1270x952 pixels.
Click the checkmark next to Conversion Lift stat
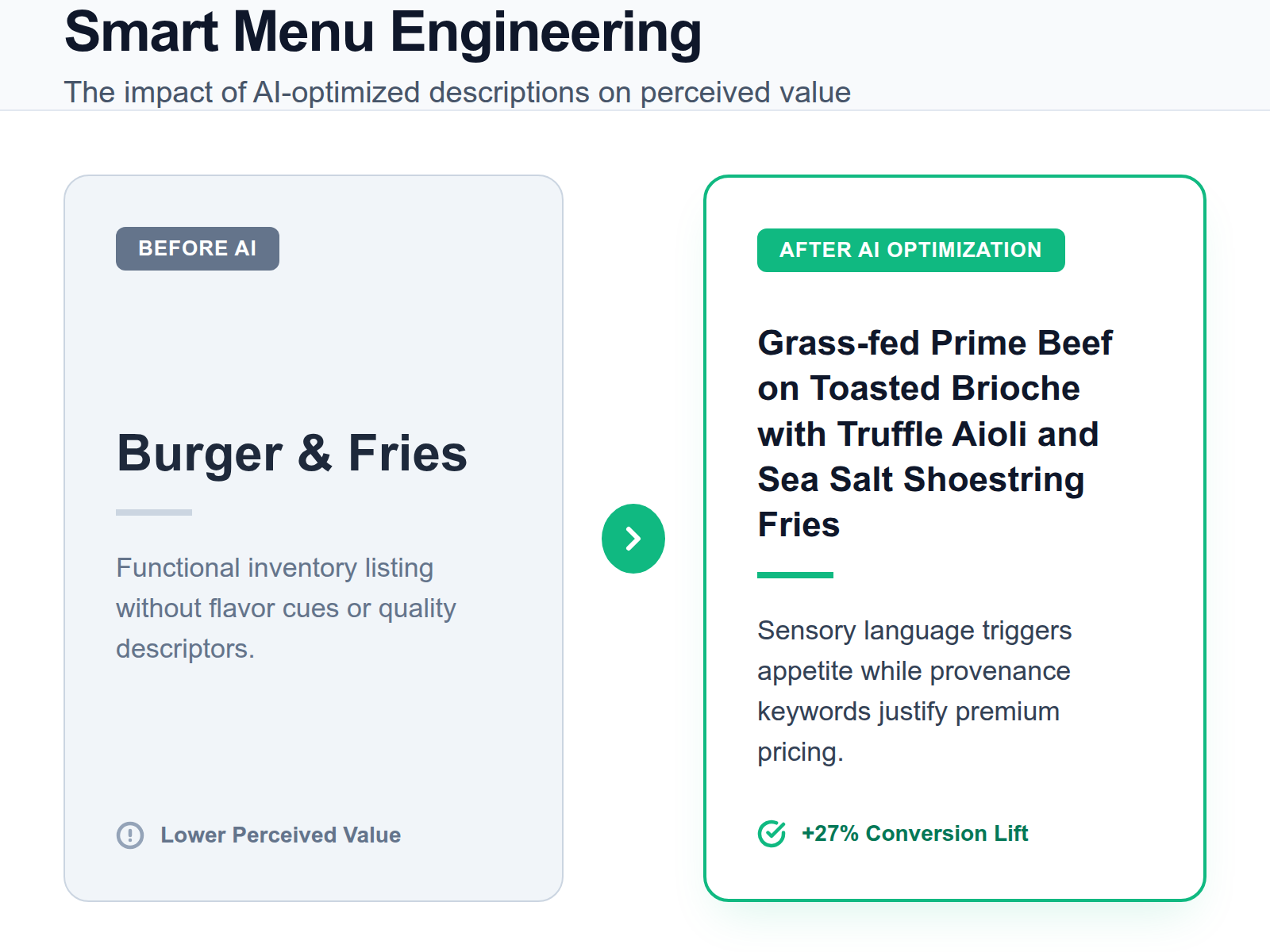771,833
